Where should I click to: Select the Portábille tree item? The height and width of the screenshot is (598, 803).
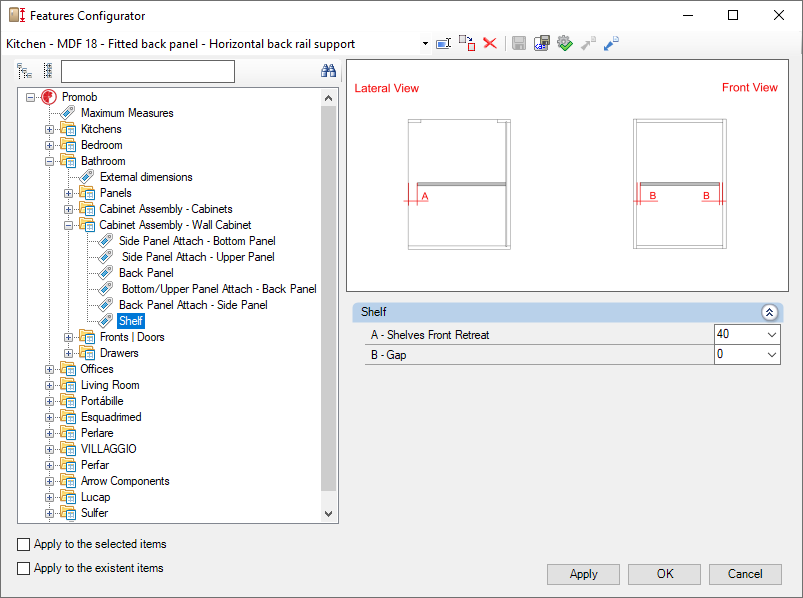tap(102, 401)
